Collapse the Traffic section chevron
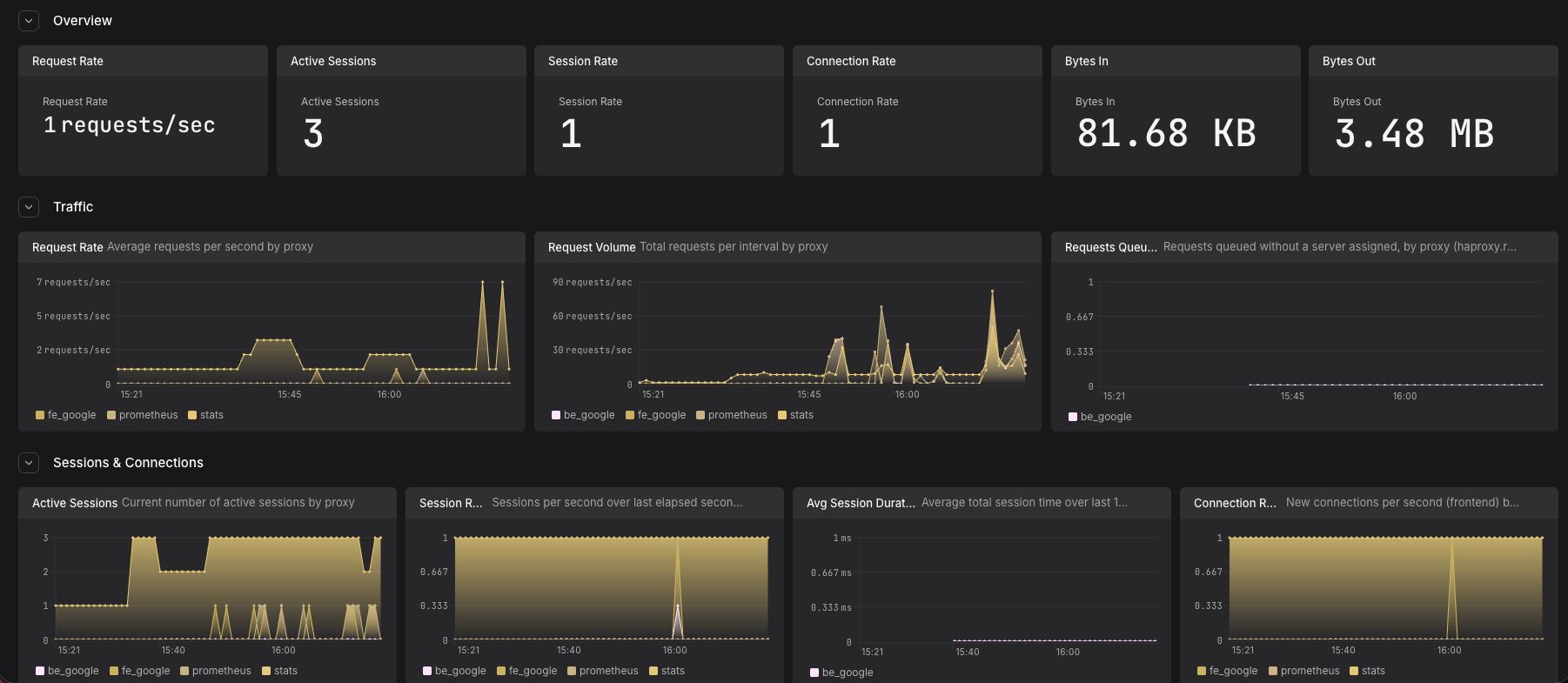1568x683 pixels. point(29,206)
